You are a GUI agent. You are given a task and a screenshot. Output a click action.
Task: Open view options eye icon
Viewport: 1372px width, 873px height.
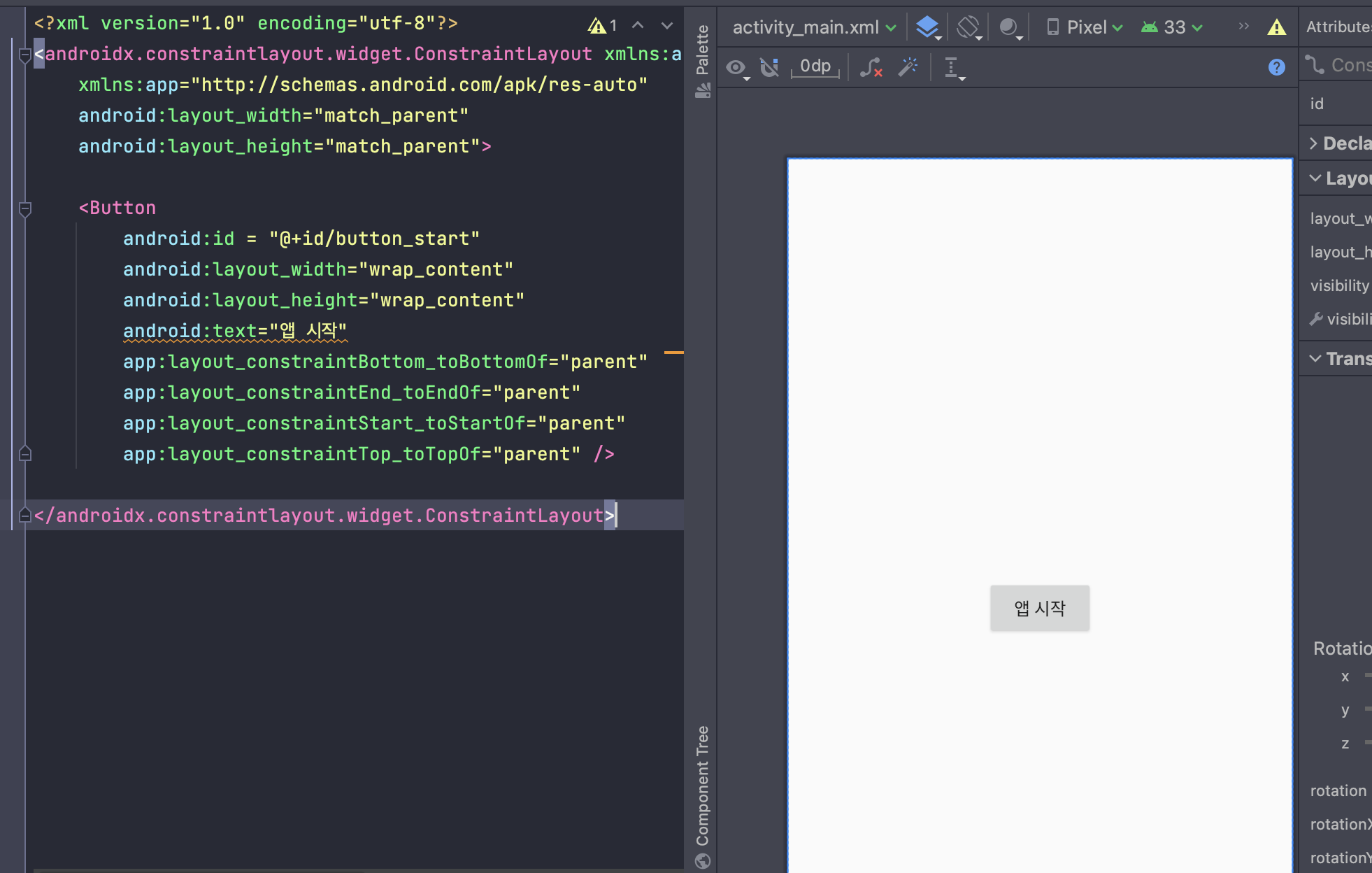pos(737,68)
